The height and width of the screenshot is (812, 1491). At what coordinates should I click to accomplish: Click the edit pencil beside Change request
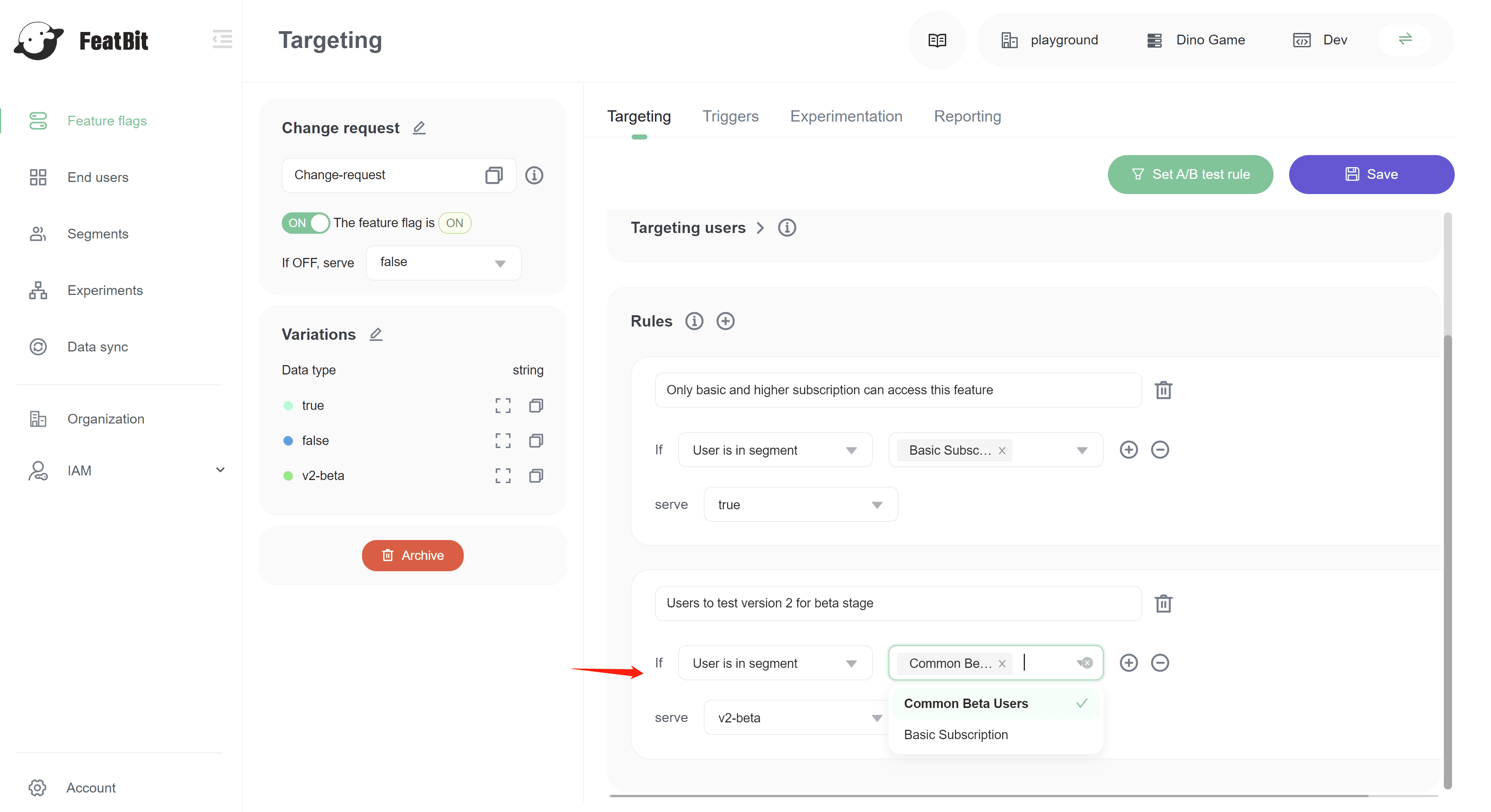pos(419,127)
